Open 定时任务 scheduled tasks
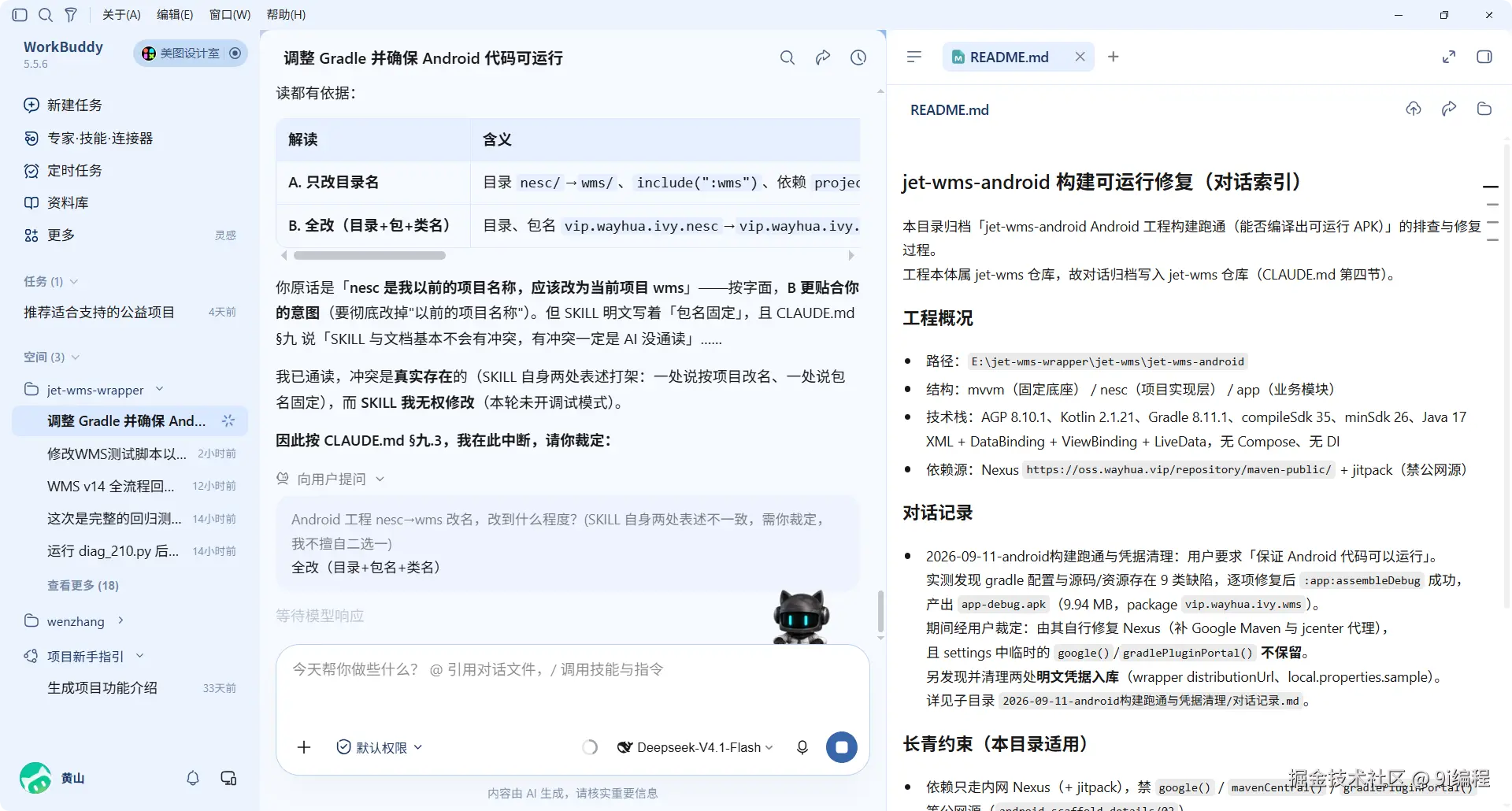 click(x=63, y=171)
